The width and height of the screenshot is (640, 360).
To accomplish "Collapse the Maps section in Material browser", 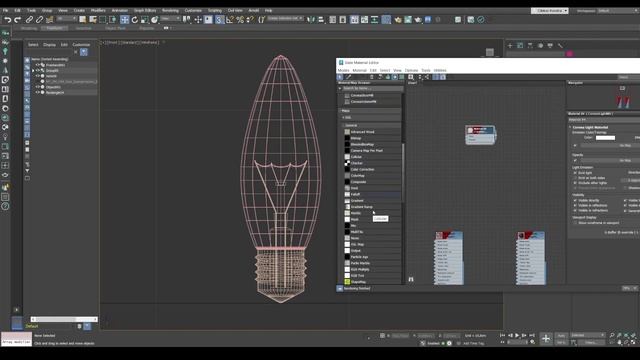I will tap(342, 111).
